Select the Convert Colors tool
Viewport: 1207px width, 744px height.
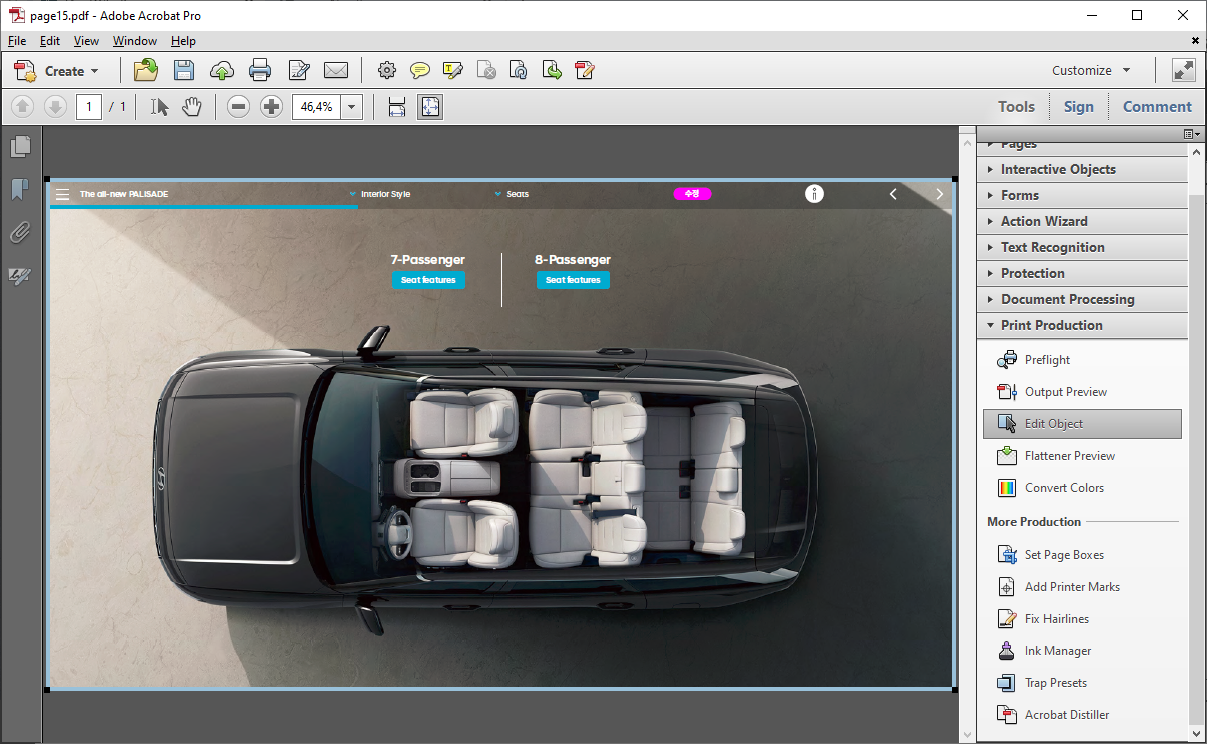(x=1064, y=488)
